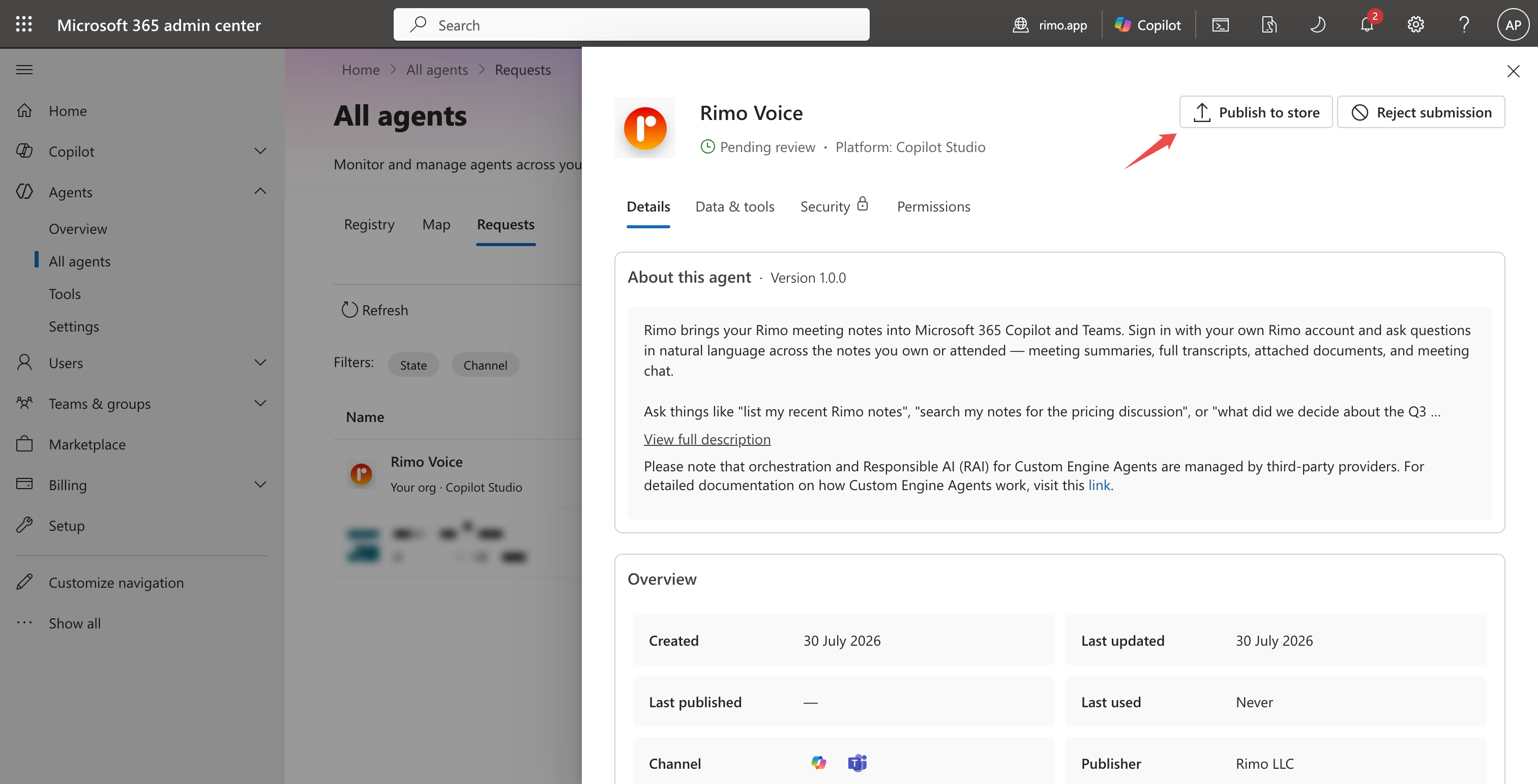Switch to the Details tab

point(648,206)
